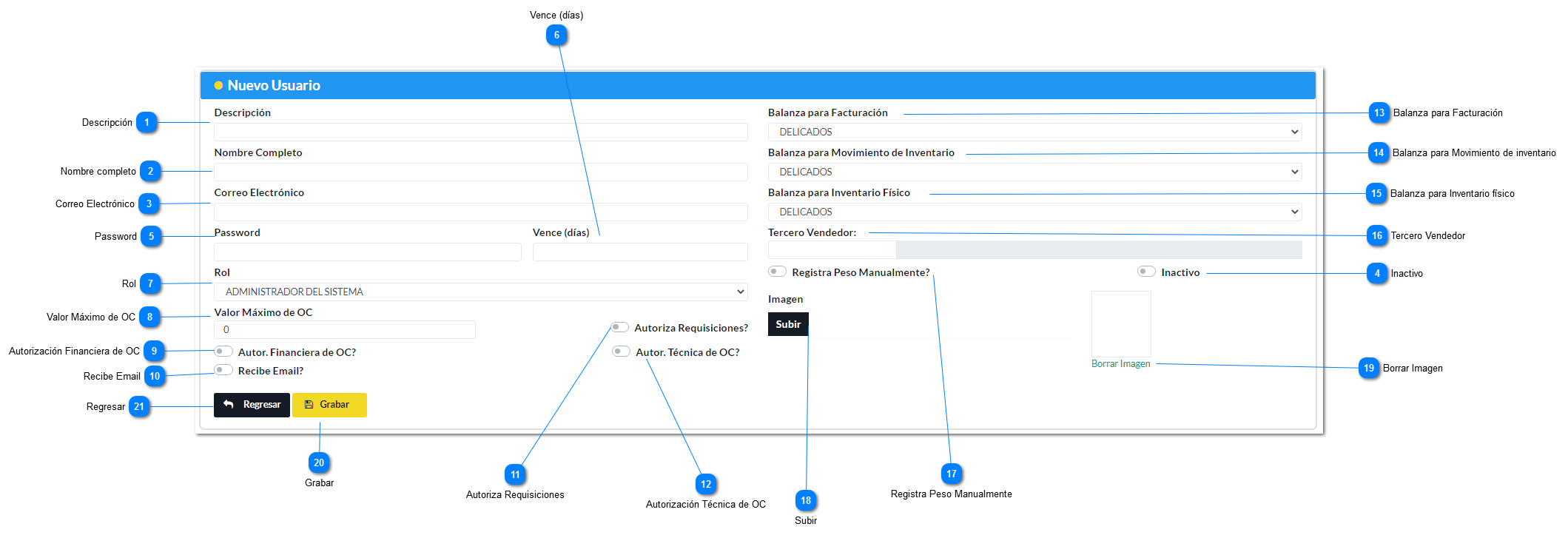The image size is (1568, 538).
Task: Click the Tercero Vendedor grey description field
Action: 1099,249
